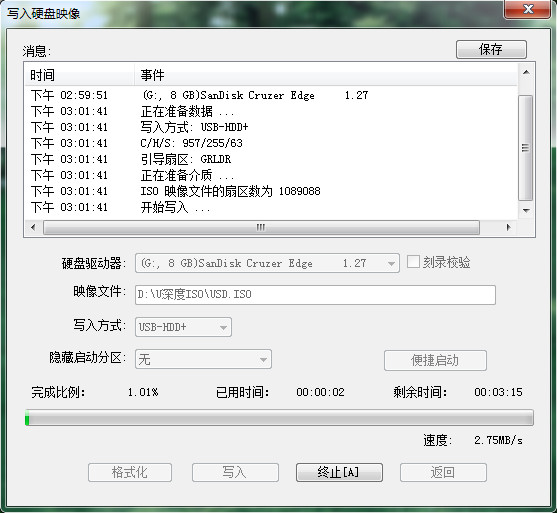Open the 隐藏启动分区 dropdown
Image resolution: width=557 pixels, height=513 pixels.
tap(203, 359)
